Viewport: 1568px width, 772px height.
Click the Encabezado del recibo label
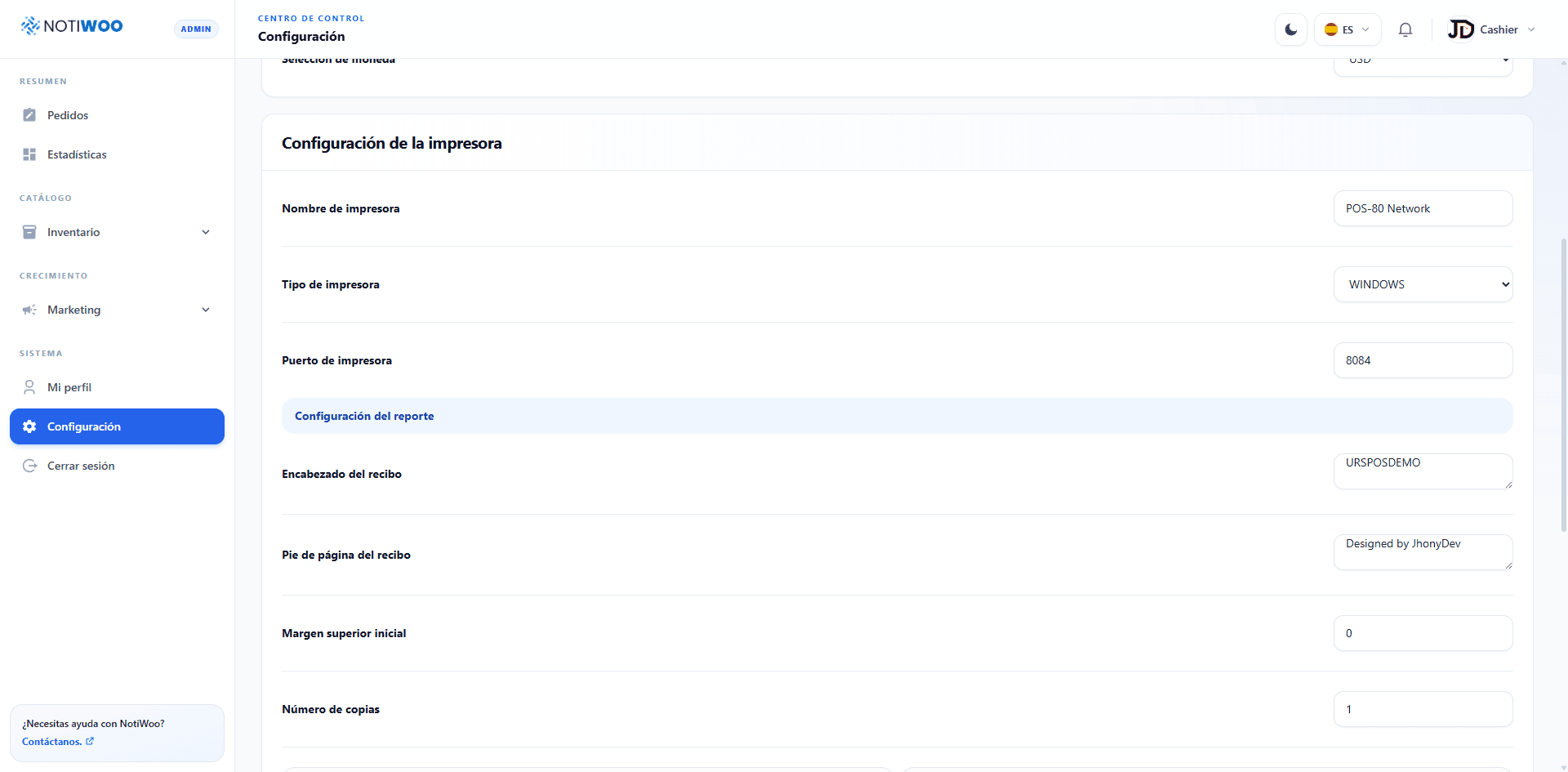coord(341,474)
